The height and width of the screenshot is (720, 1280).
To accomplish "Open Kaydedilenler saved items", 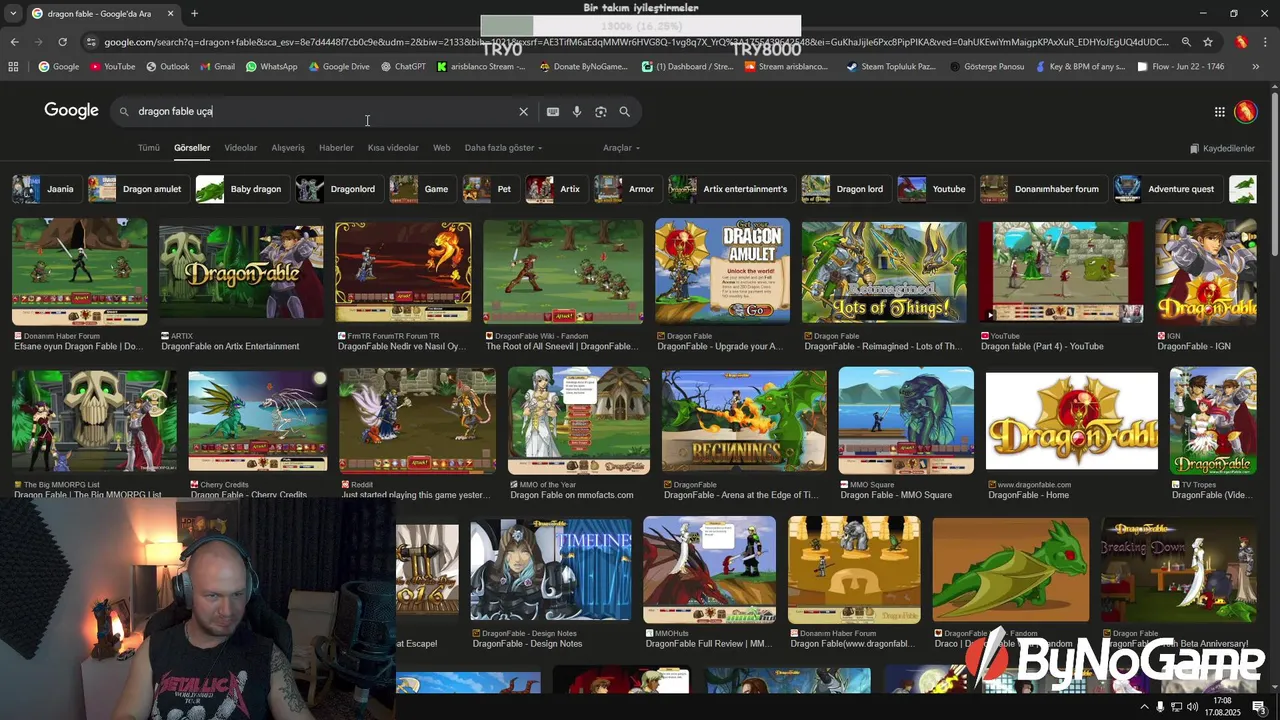I will pos(1222,149).
